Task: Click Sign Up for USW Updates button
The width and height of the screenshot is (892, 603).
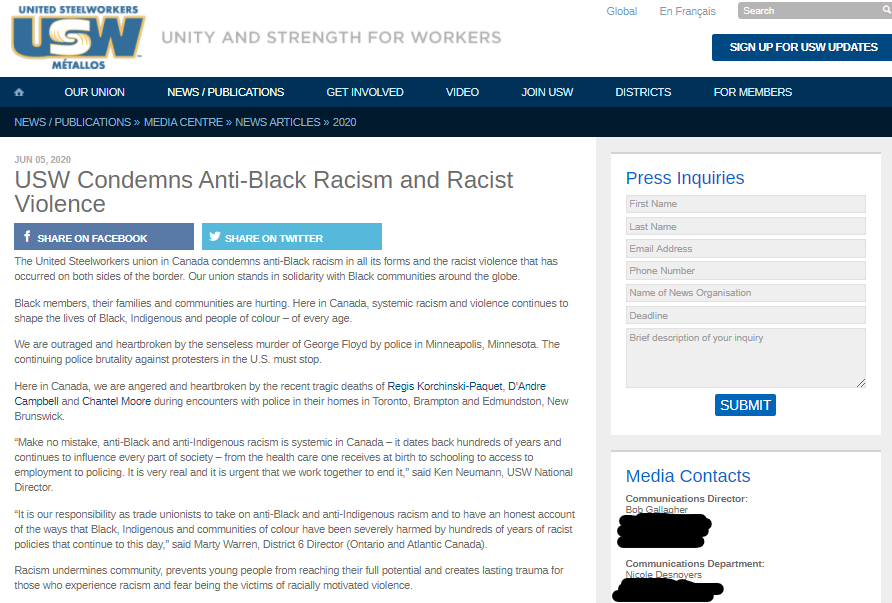Action: [803, 47]
